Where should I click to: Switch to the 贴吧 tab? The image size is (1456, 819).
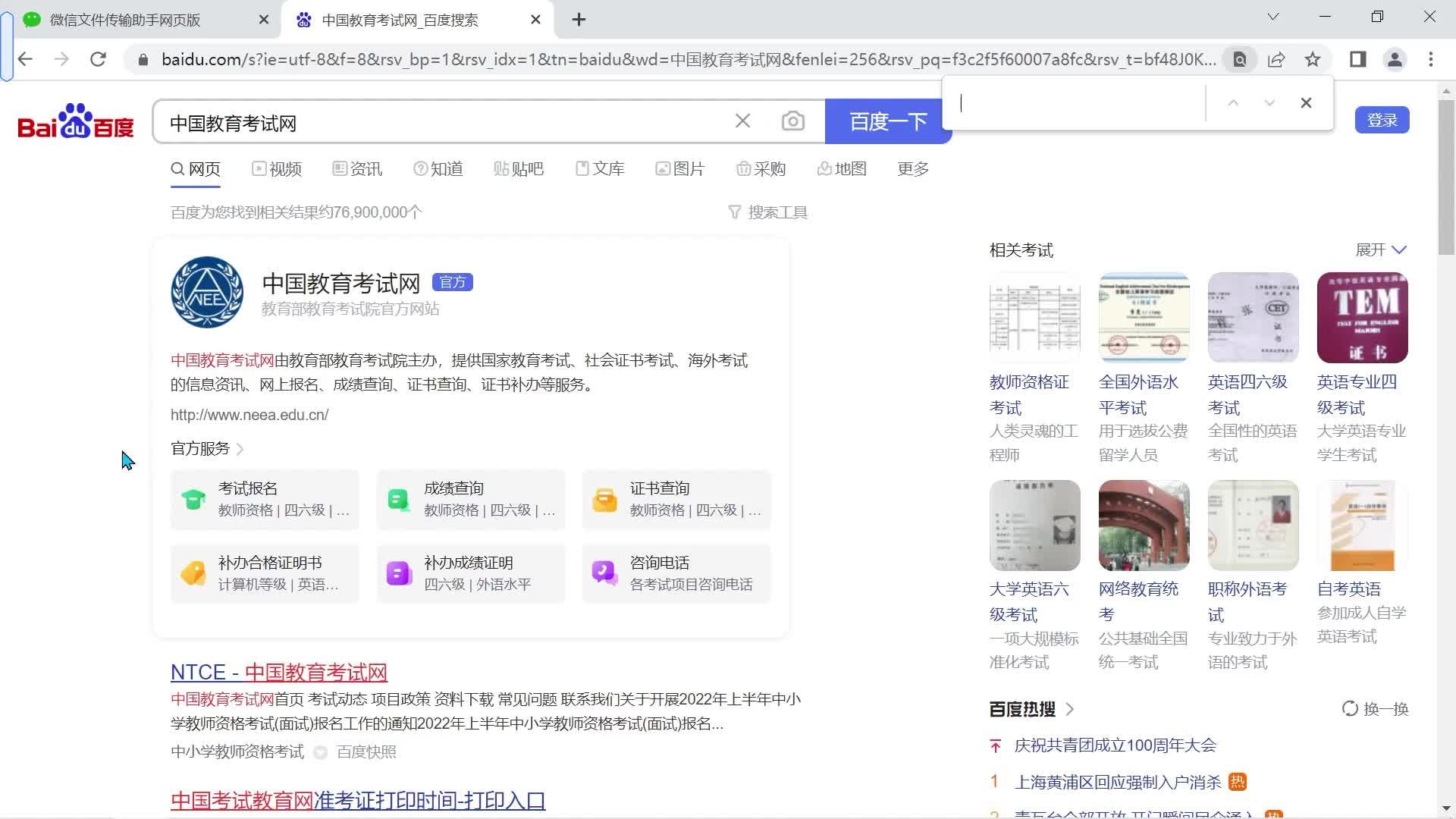point(519,169)
